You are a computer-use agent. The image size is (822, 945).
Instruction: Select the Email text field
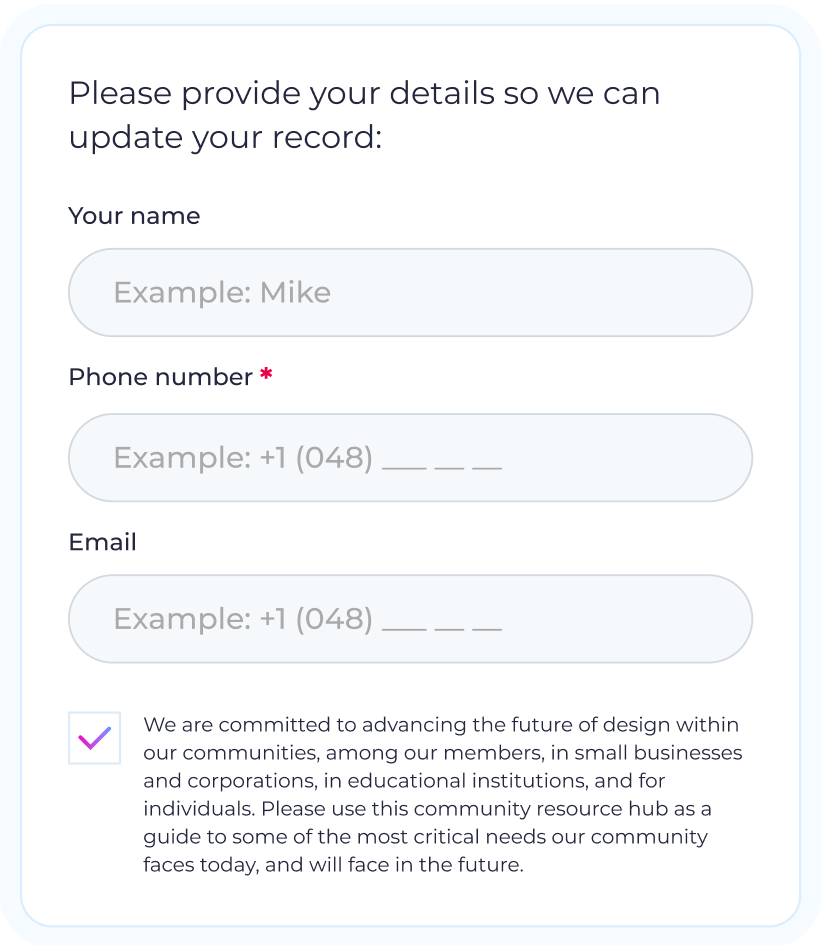pyautogui.click(x=410, y=618)
